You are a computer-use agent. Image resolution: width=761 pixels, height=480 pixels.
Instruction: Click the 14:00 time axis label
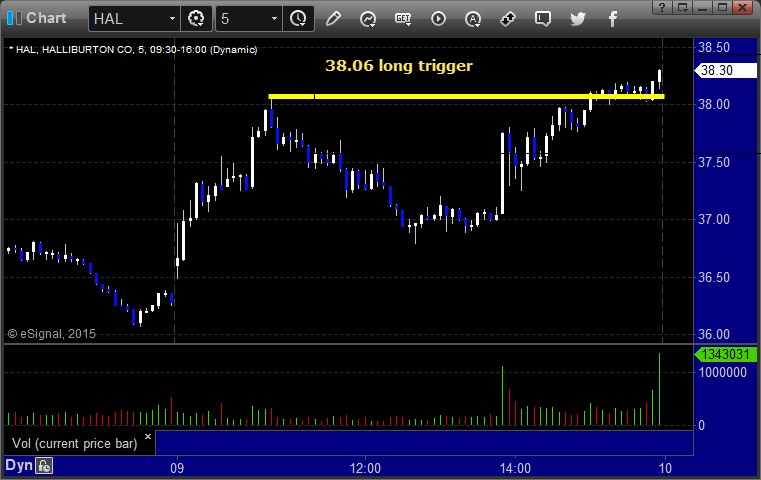[515, 468]
